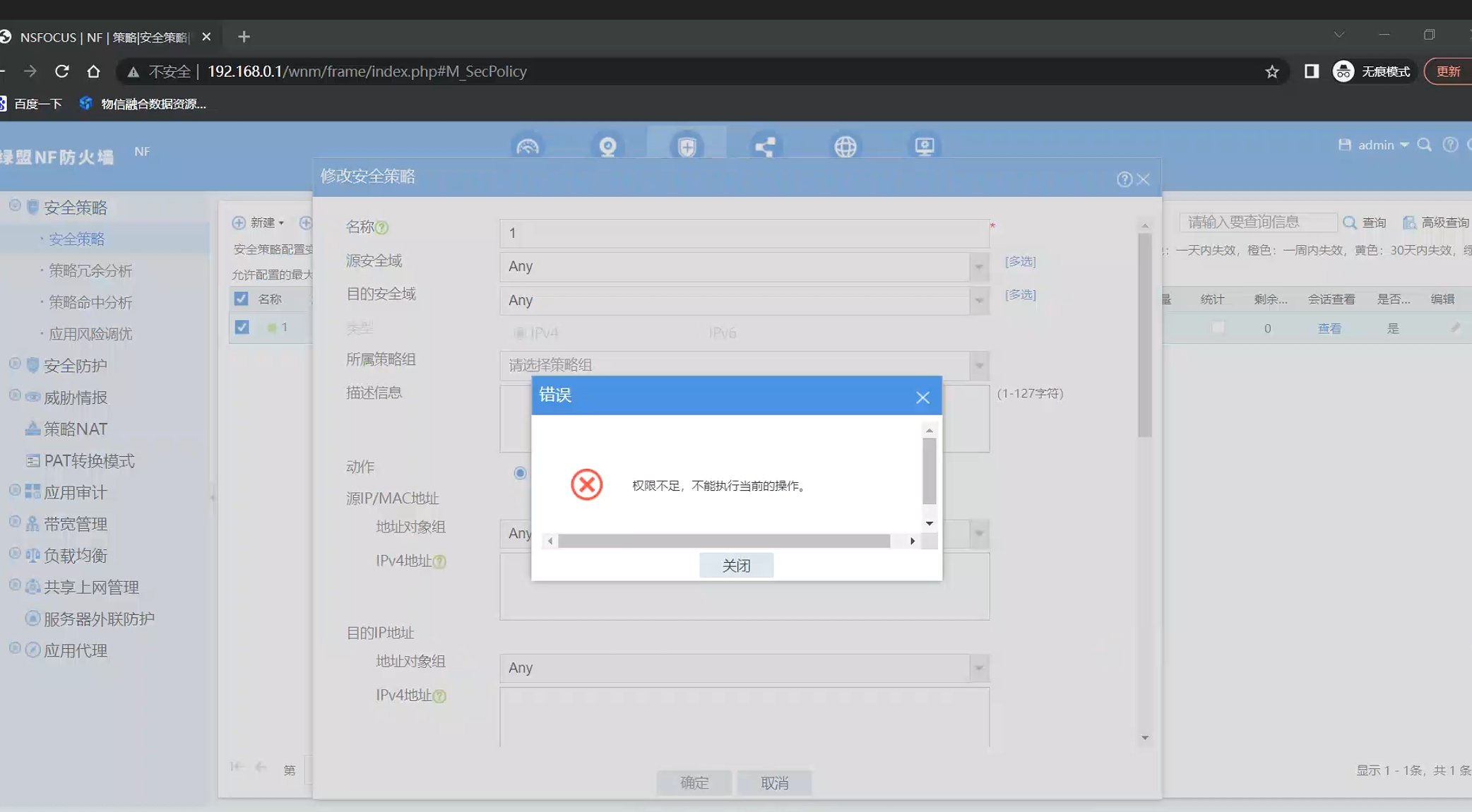Open 策略冗余分析 in the sidebar
1472x812 pixels.
(x=90, y=270)
